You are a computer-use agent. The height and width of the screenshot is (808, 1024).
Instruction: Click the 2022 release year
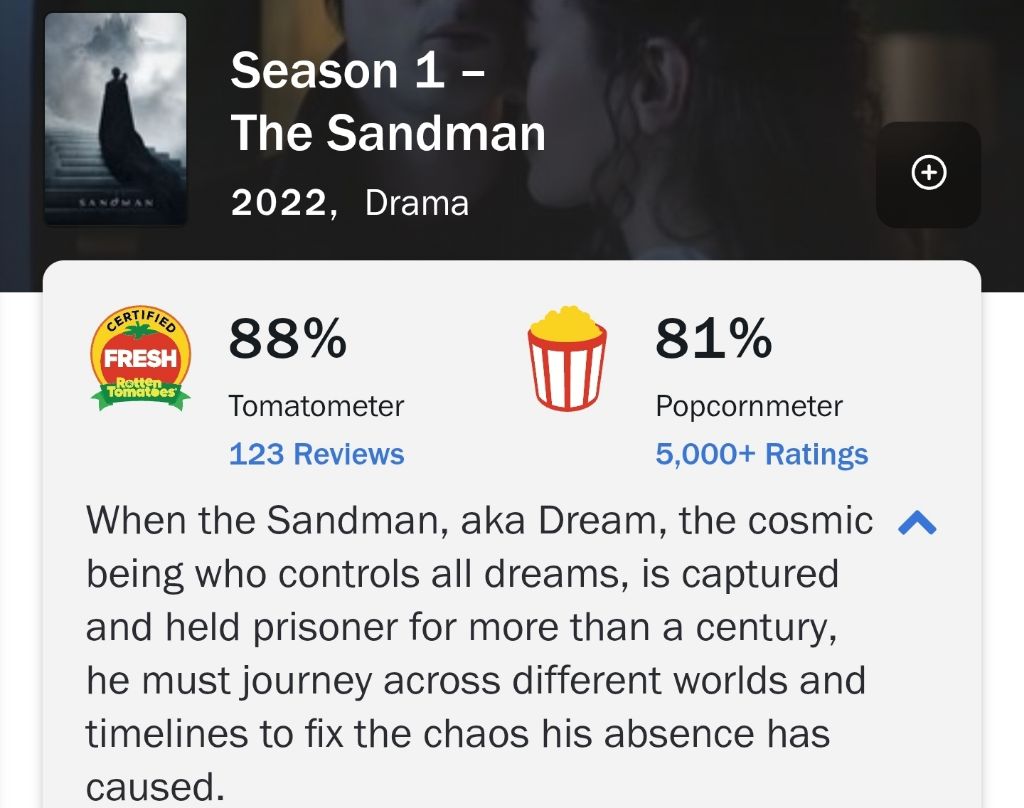279,203
